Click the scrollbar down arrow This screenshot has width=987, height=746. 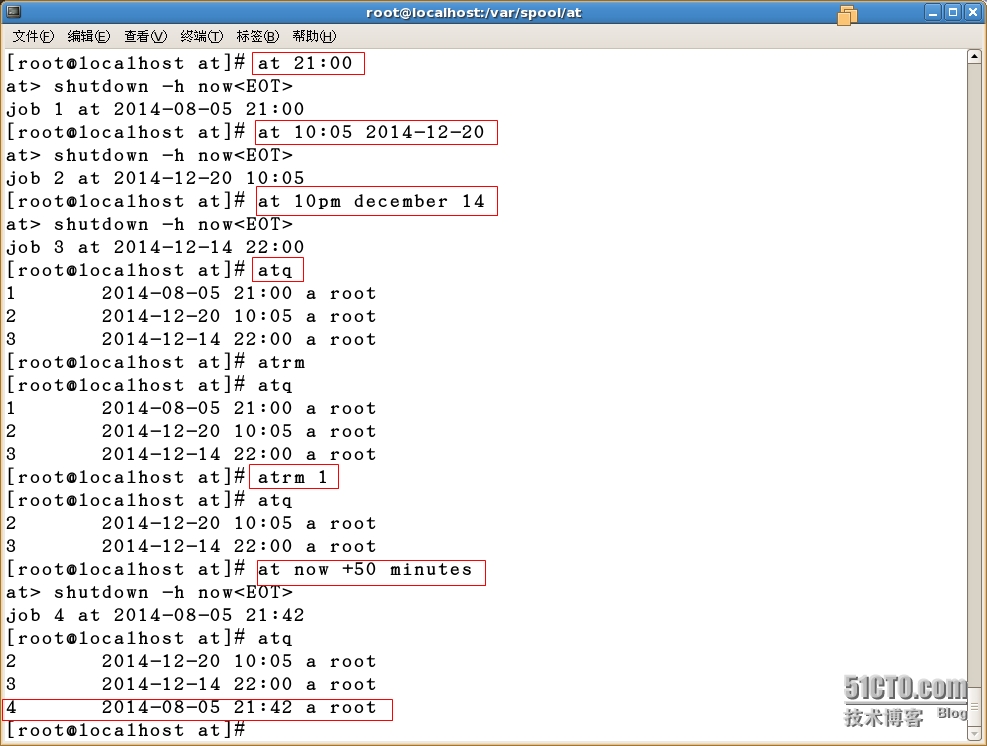[974, 733]
